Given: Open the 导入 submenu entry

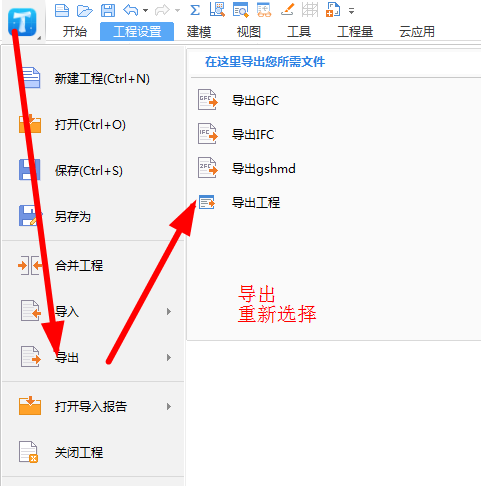Looking at the screenshot, I should (x=93, y=312).
